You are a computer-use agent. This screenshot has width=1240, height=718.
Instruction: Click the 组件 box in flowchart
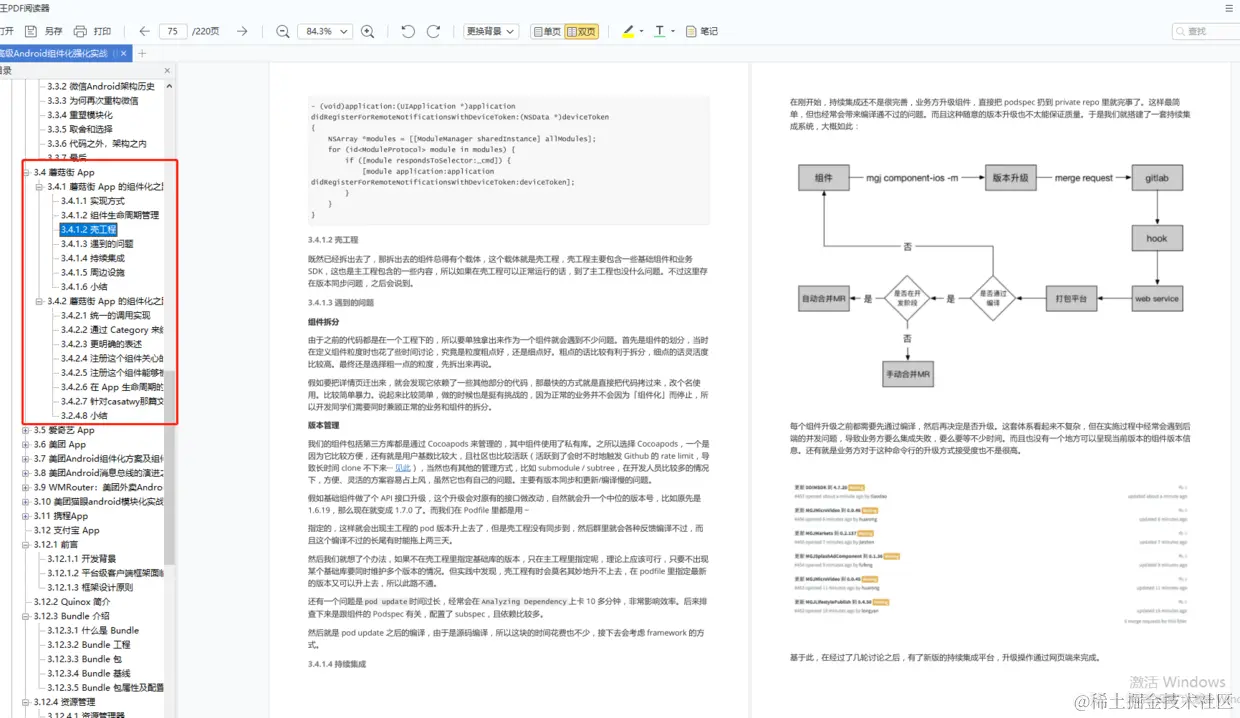click(823, 178)
